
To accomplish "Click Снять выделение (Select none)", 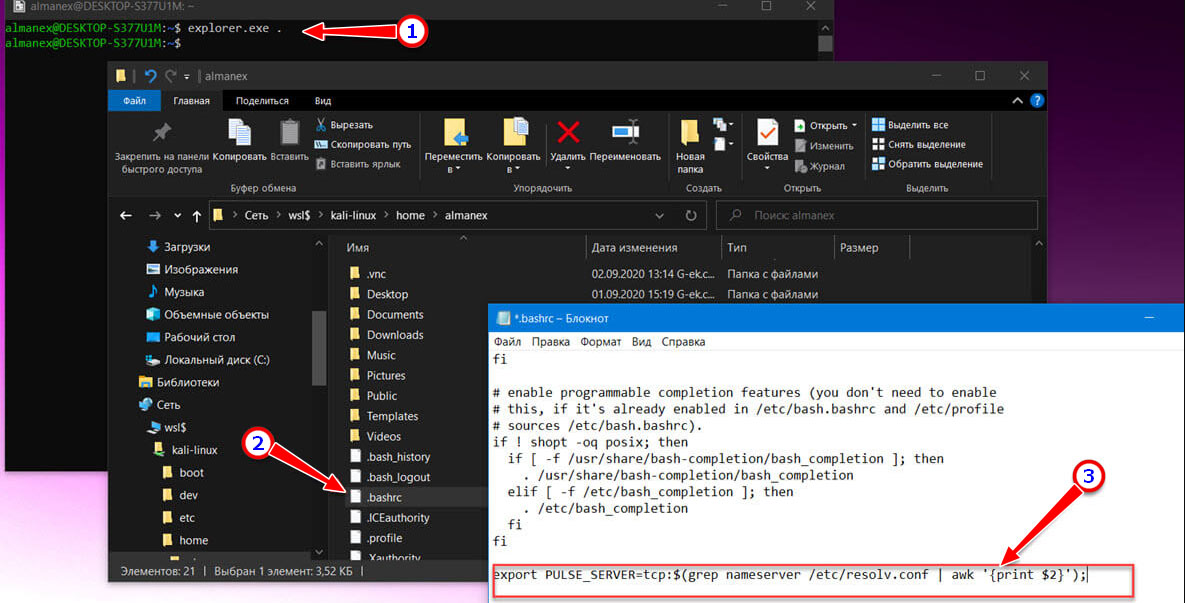I will pos(918,144).
